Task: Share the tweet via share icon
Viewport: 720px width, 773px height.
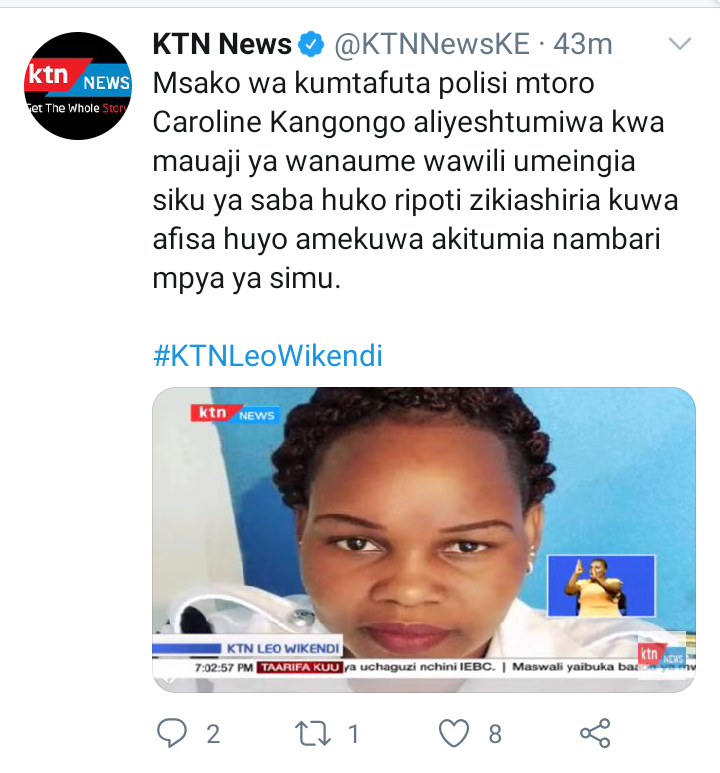Action: 595,733
